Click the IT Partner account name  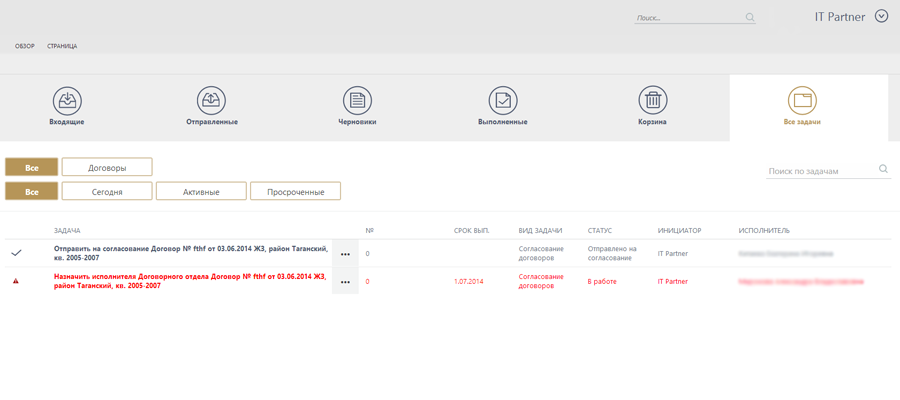pos(840,17)
